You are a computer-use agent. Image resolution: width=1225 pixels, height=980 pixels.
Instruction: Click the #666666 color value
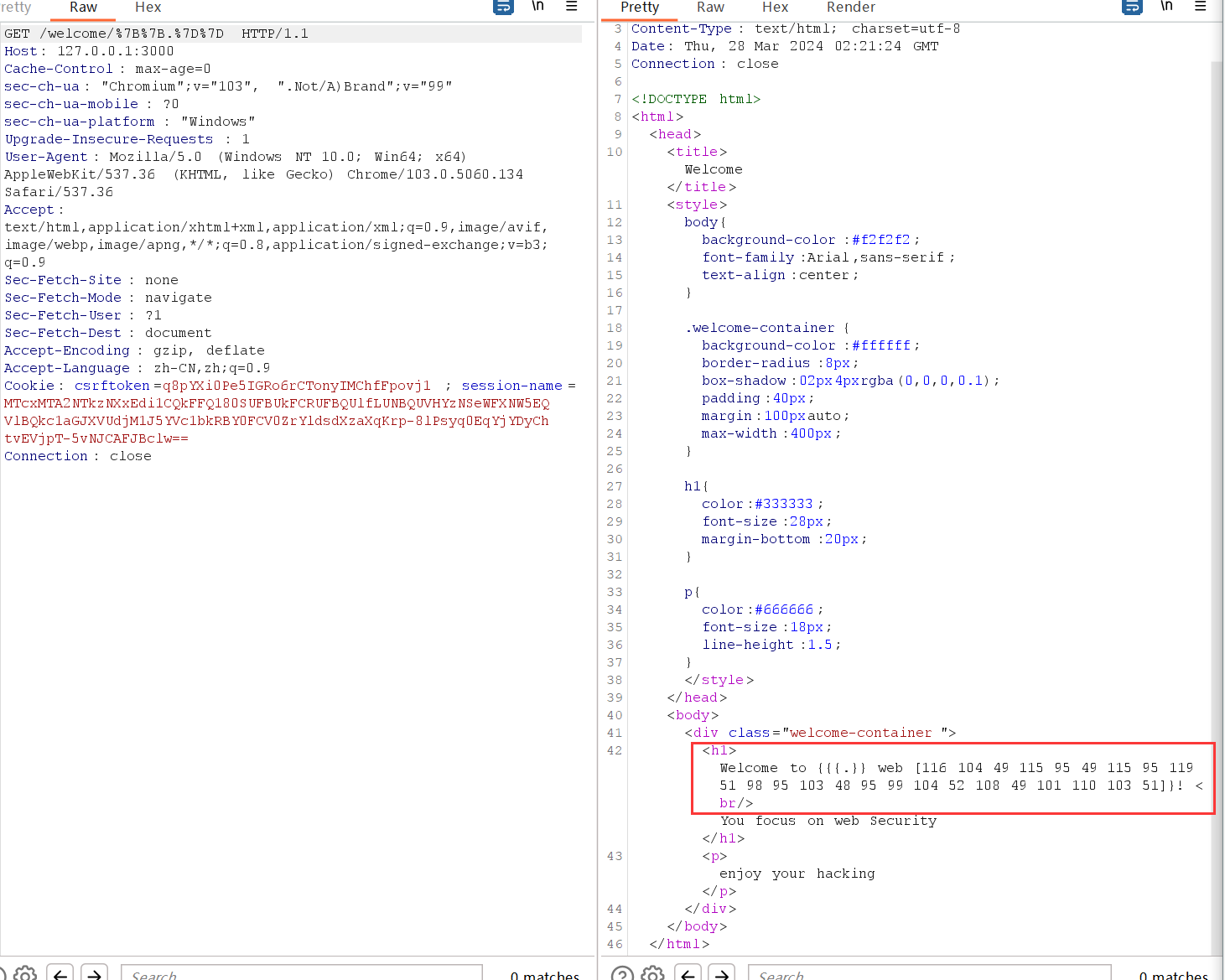(x=784, y=609)
